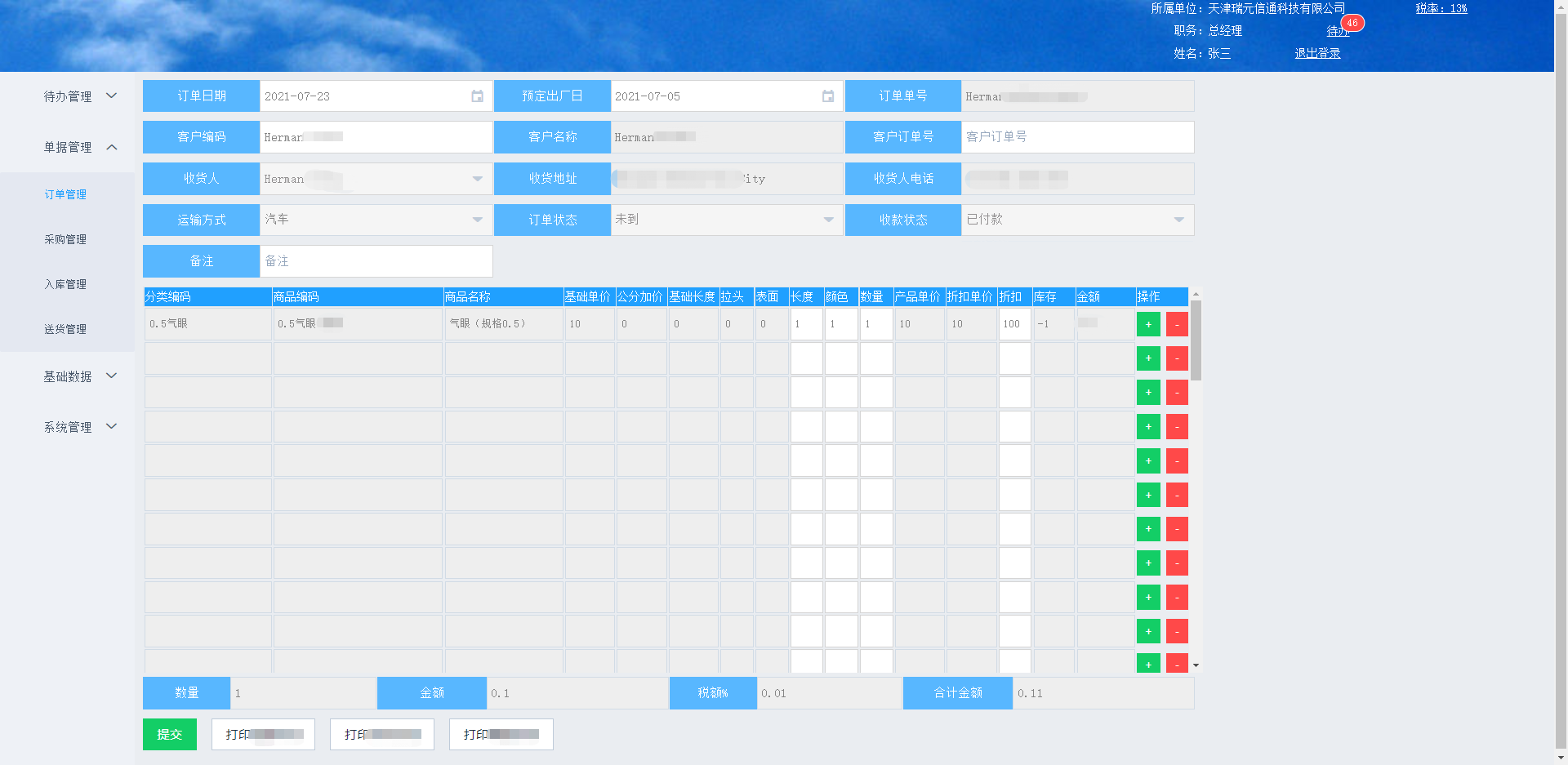Expand the 待办管理 sidebar menu

[x=79, y=96]
